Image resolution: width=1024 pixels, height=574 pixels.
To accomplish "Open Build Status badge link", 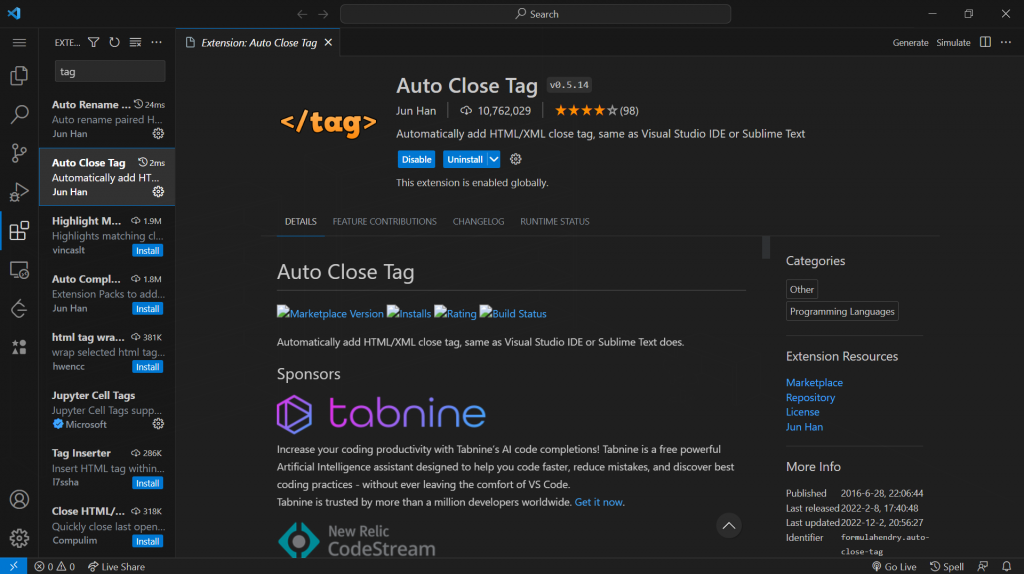I will click(513, 313).
